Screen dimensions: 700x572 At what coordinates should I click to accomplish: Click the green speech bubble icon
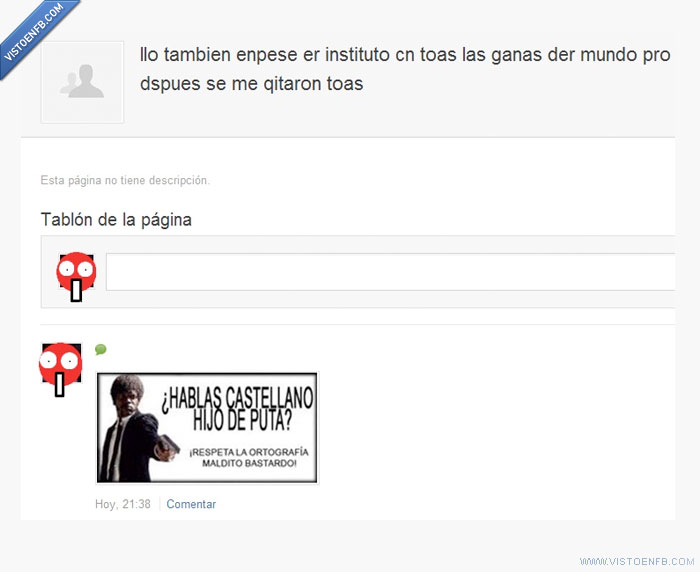(x=101, y=350)
